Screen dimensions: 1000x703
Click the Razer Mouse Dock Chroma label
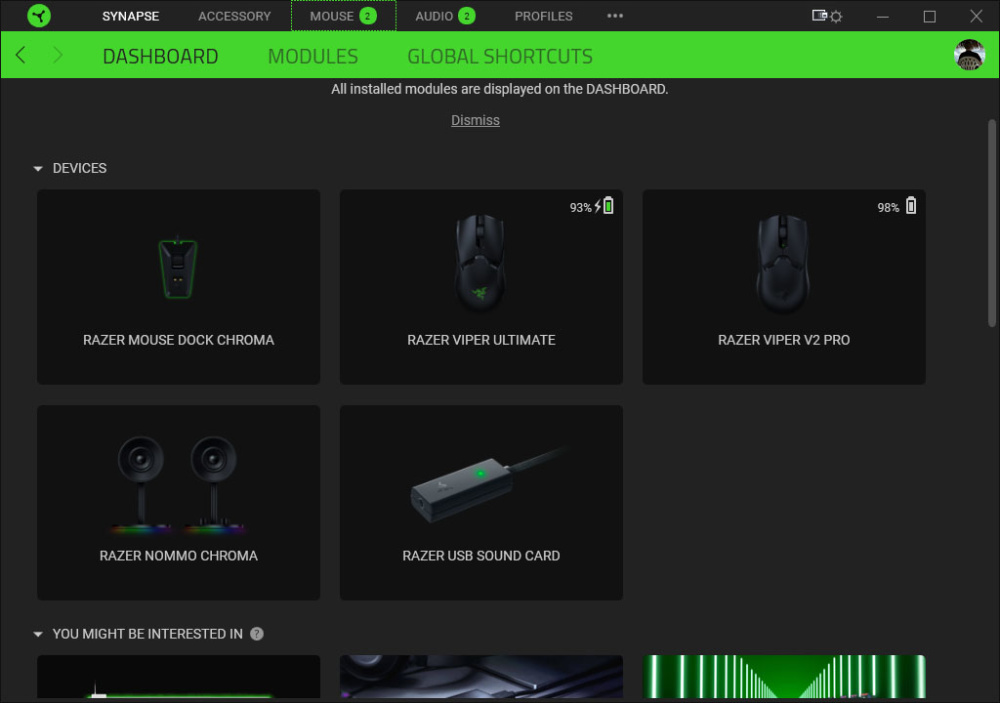179,340
